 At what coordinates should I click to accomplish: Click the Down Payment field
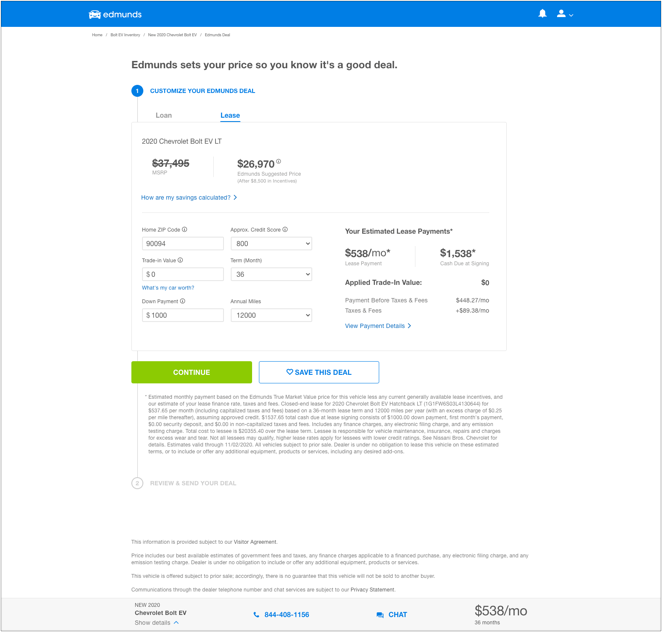[x=182, y=315]
